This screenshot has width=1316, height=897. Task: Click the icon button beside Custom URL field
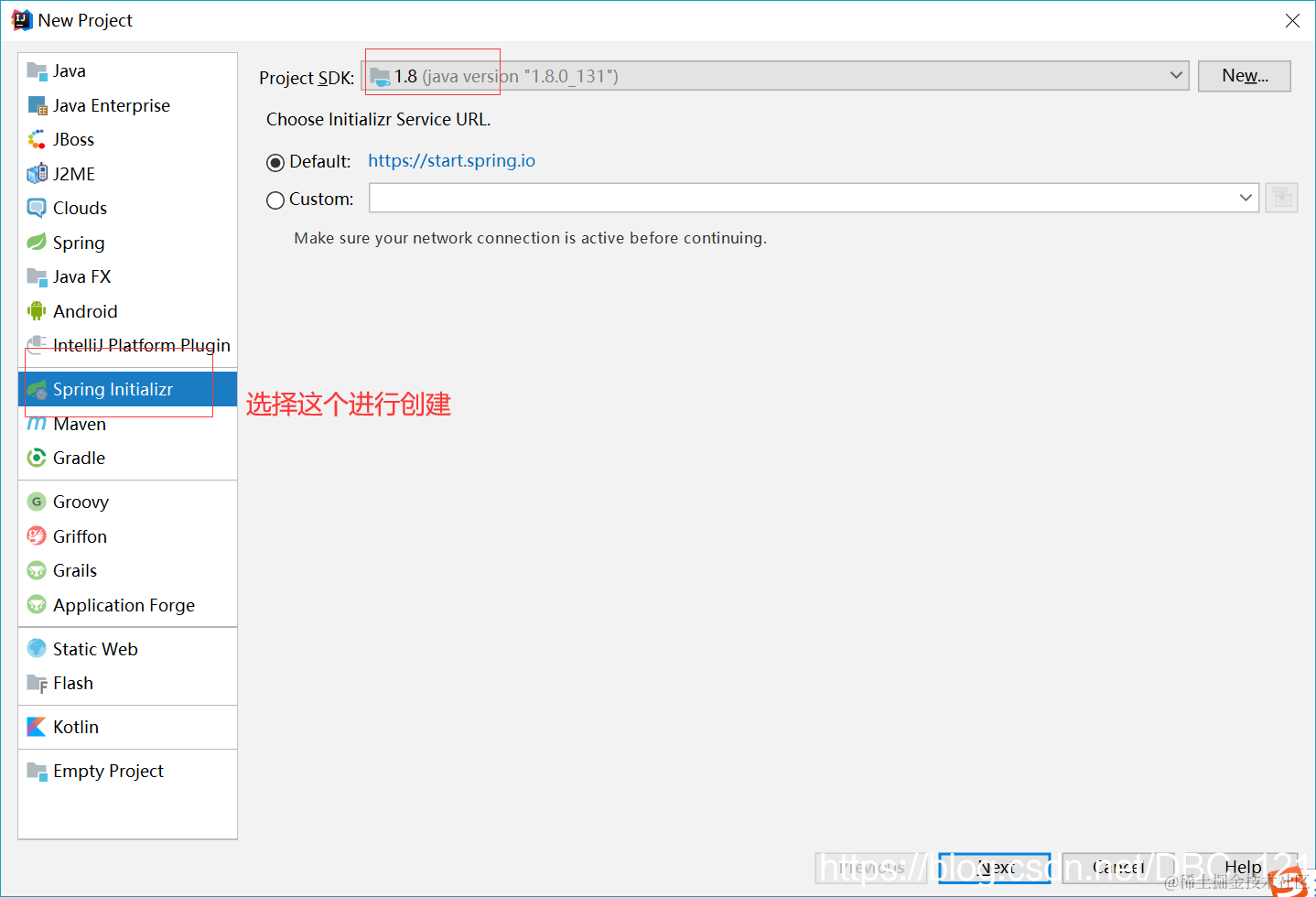click(1281, 198)
